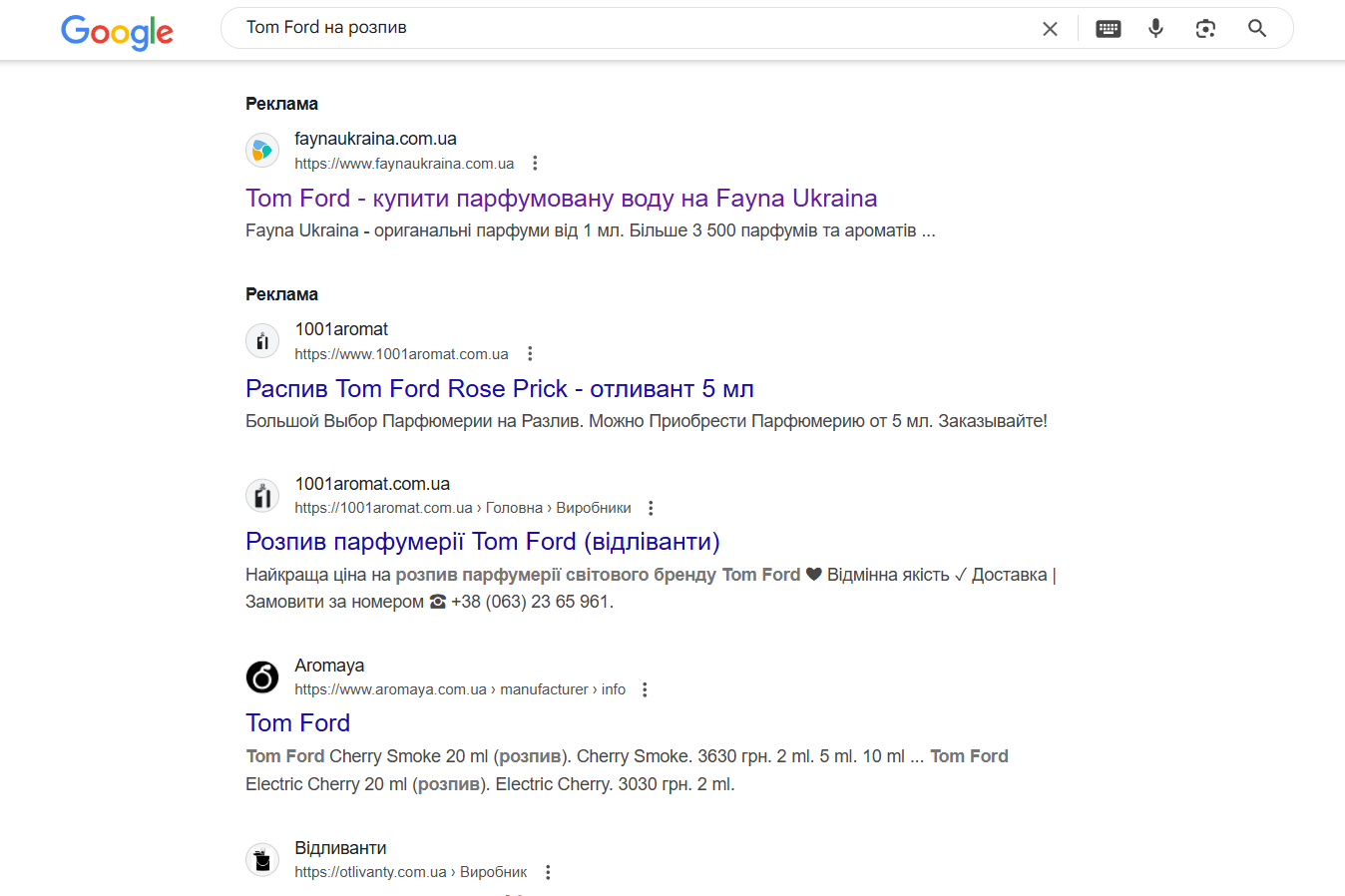
Task: Open the Aromaya 'Tom Ford' result
Action: coord(297,723)
